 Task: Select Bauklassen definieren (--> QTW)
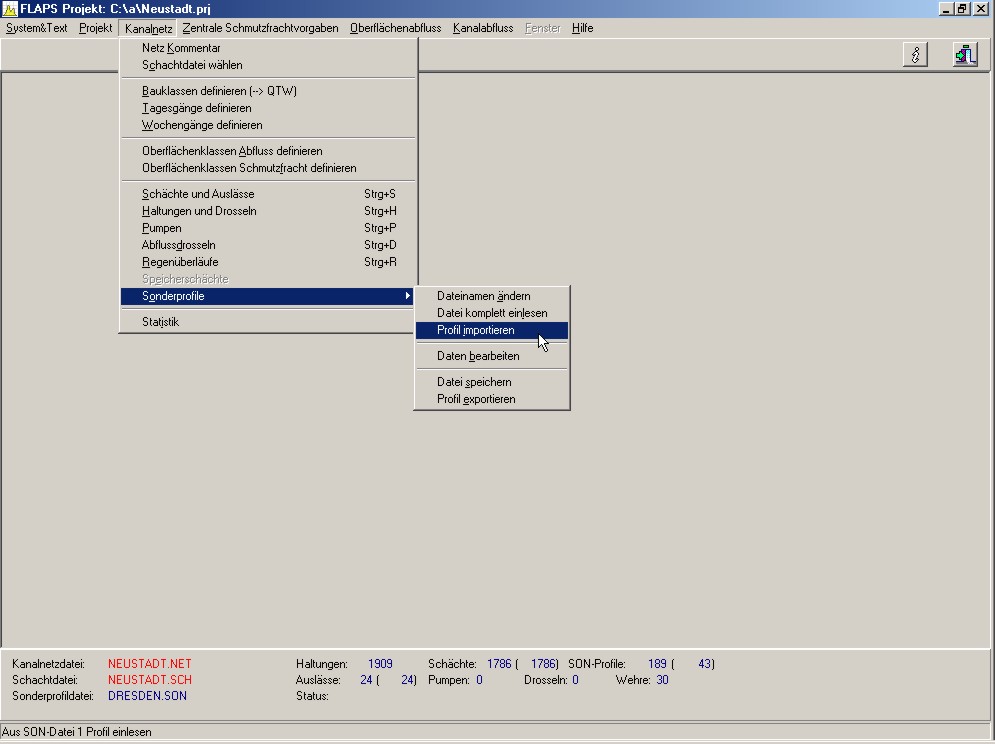[268, 91]
